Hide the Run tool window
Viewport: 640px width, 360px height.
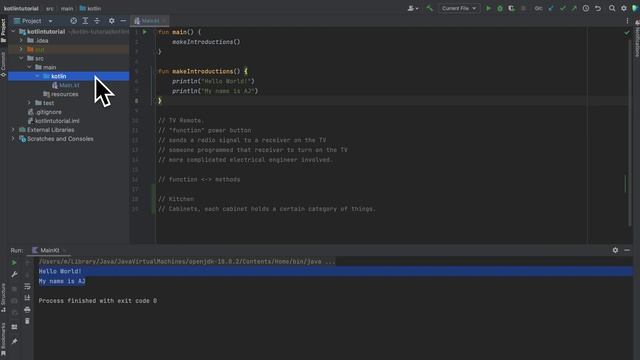[627, 250]
